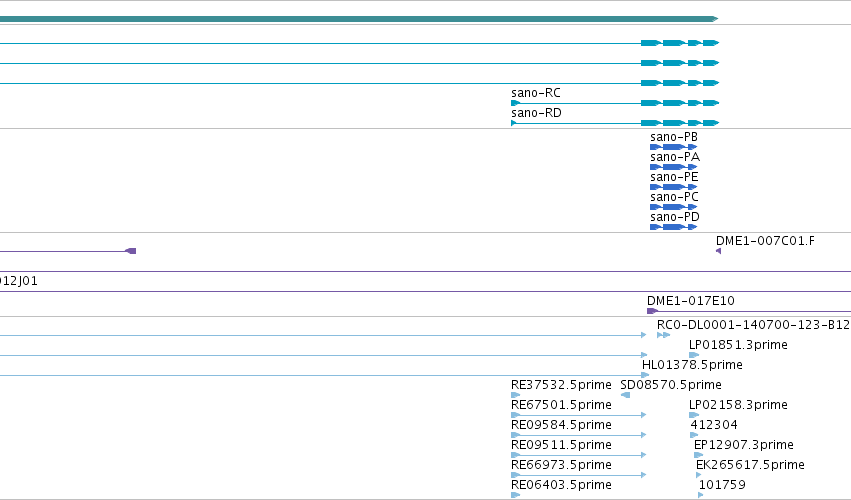Click the arrow glyph under RE37532.5prime
The height and width of the screenshot is (500, 851).
[x=516, y=395]
